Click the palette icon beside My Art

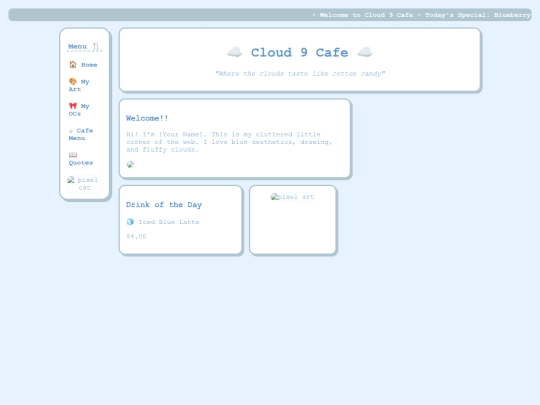click(x=73, y=81)
